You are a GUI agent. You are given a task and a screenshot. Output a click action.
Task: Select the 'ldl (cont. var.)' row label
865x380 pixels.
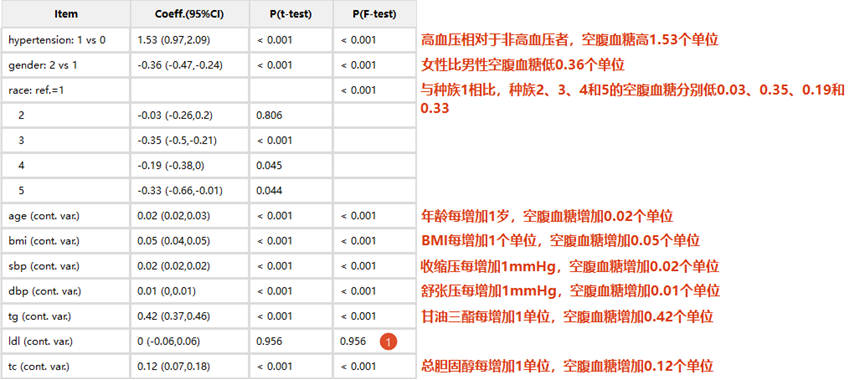click(40, 341)
